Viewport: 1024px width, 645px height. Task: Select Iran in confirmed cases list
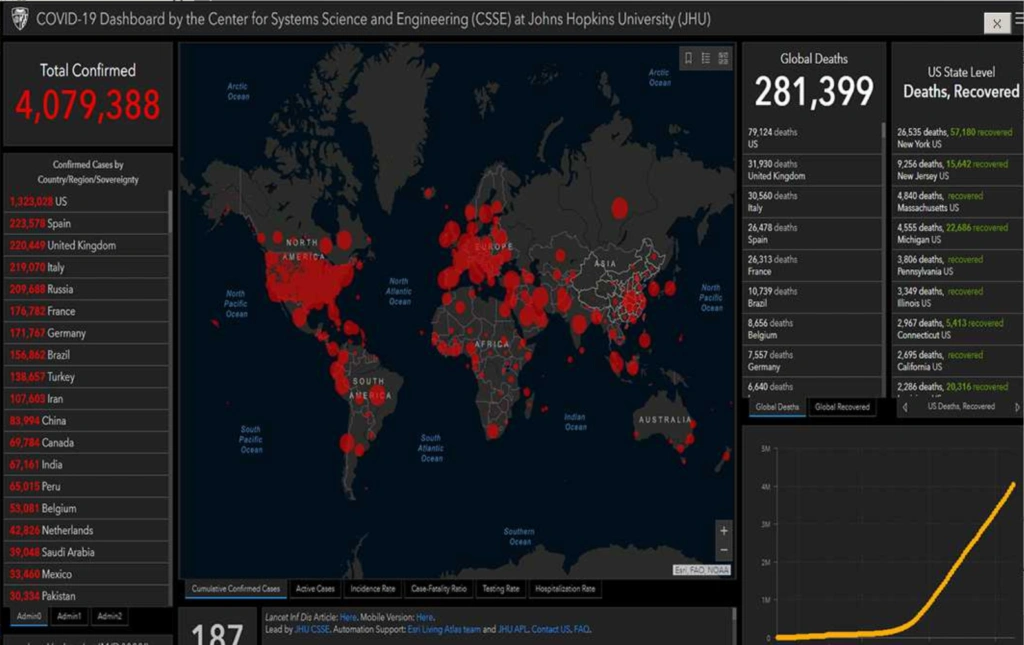86,399
